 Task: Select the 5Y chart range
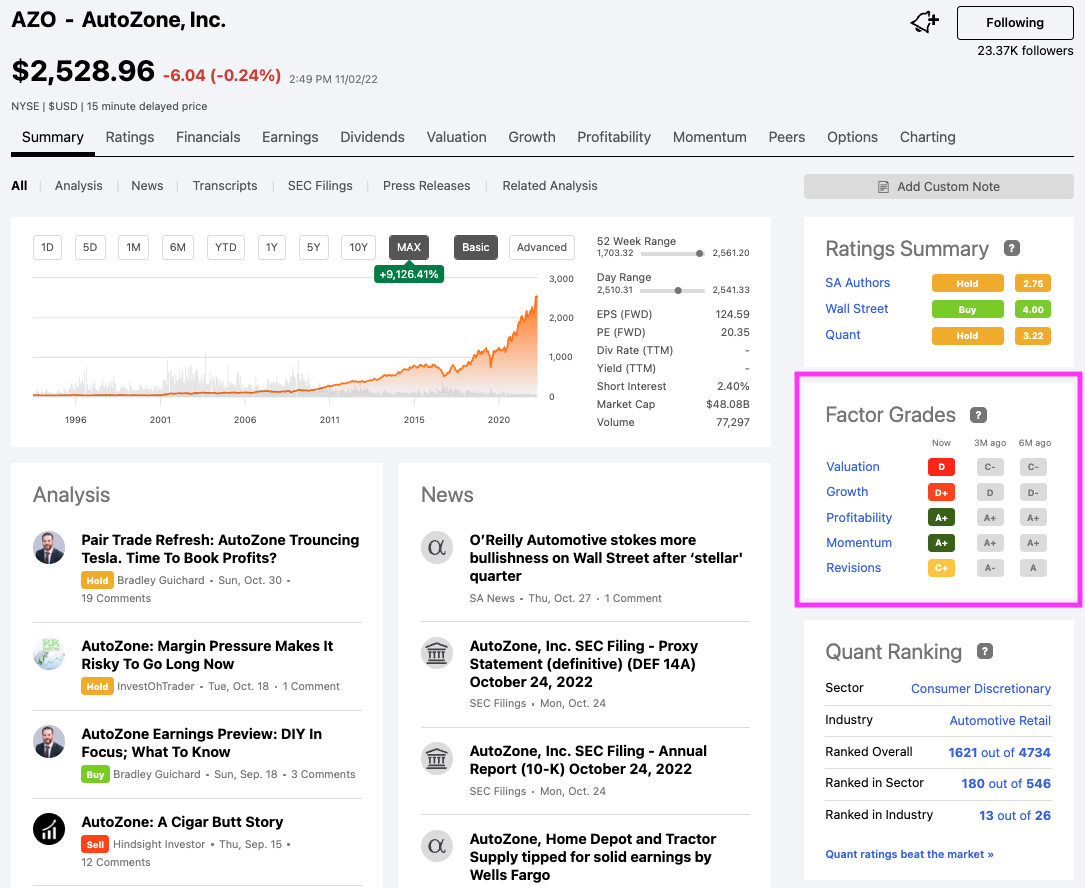313,247
